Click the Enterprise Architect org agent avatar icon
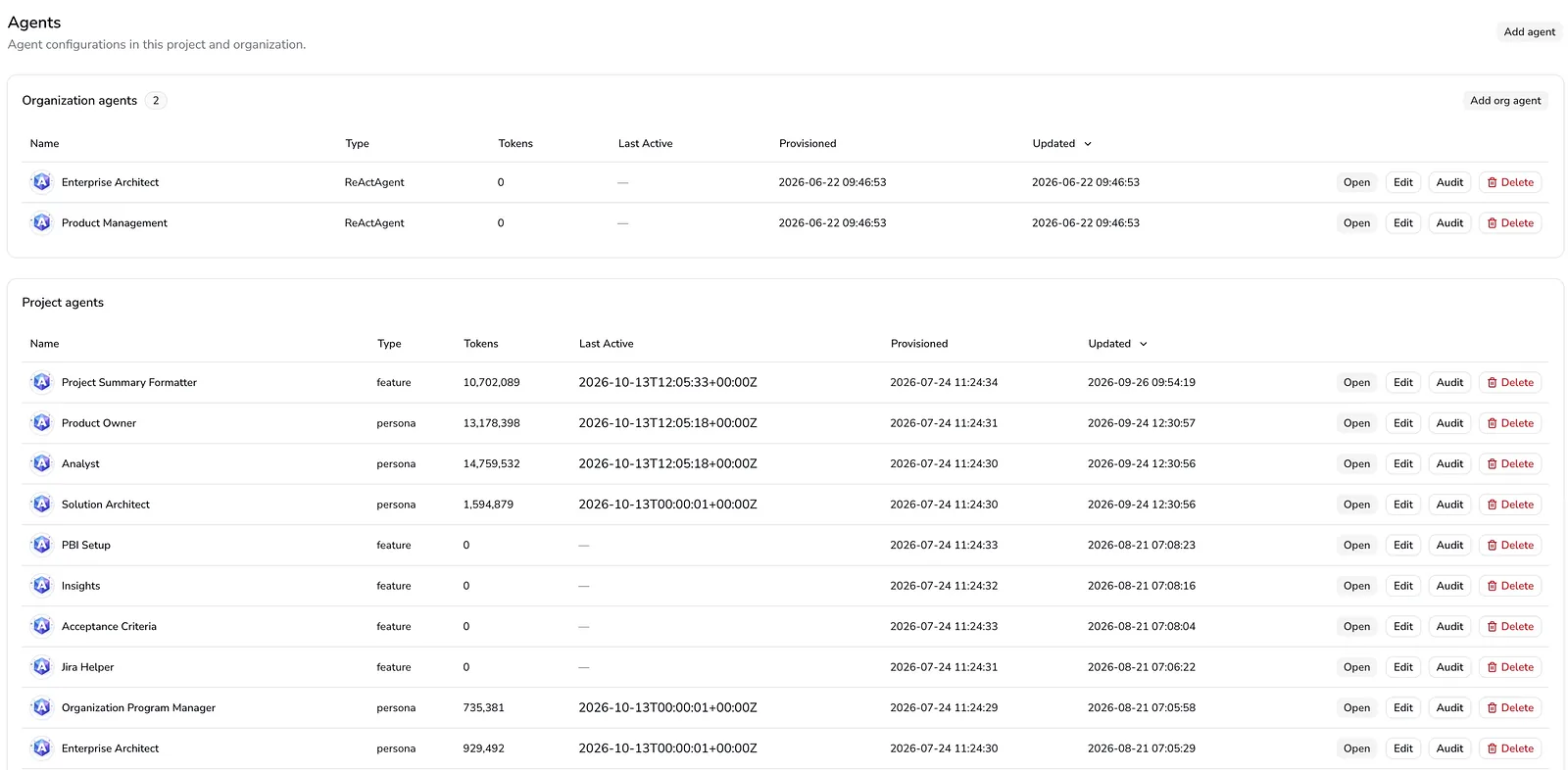 tap(41, 182)
